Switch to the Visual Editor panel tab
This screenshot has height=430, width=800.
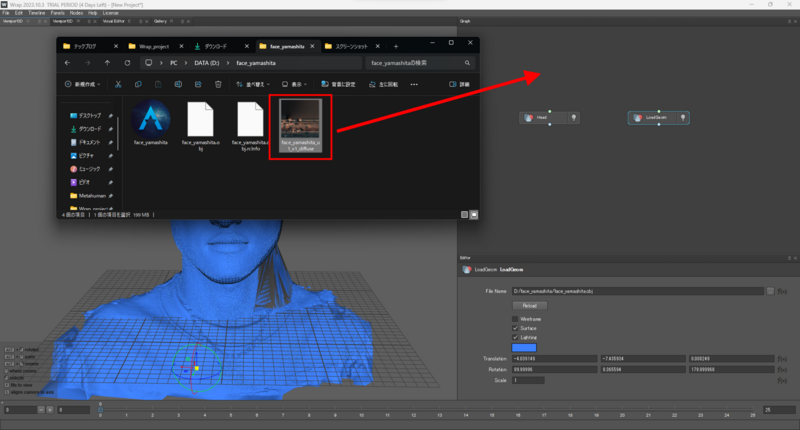(113, 21)
